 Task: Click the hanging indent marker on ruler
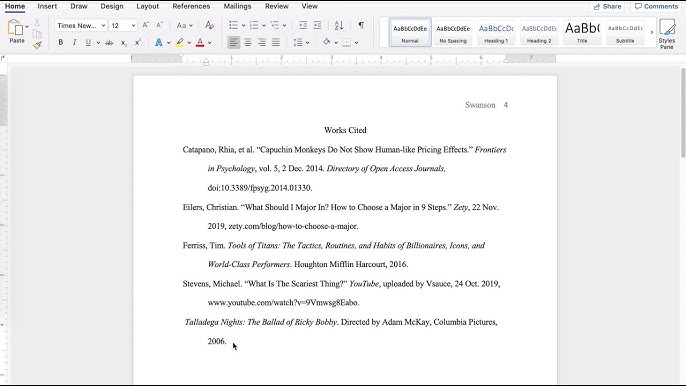[206, 62]
